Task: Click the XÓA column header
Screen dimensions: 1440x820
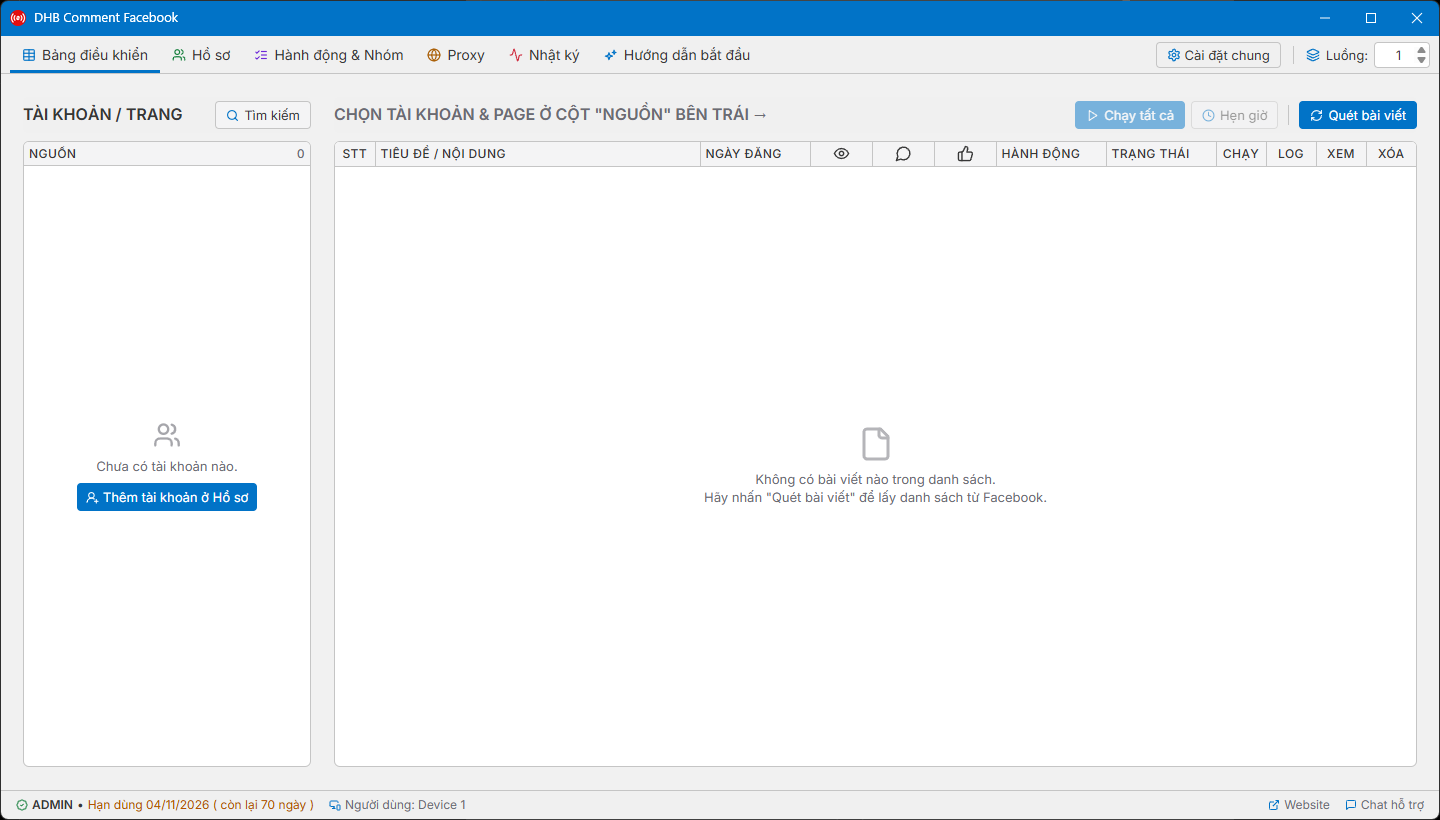Action: (1391, 154)
